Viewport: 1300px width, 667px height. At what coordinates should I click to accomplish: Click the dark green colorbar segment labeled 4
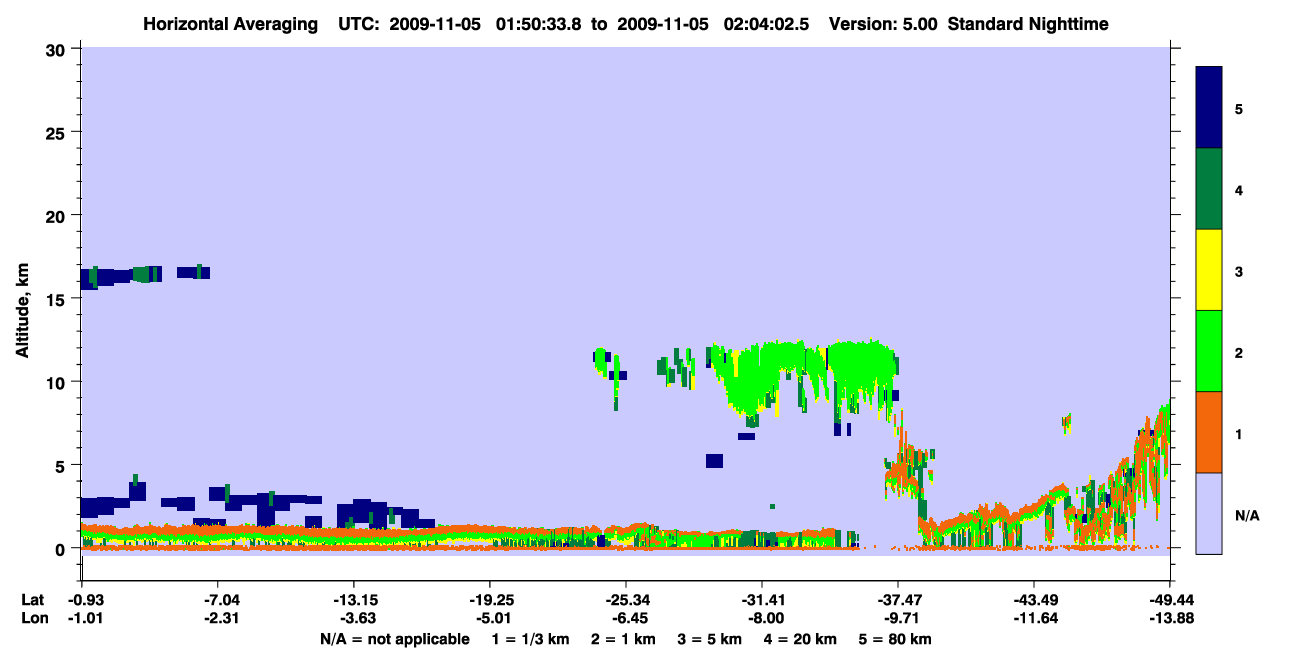(1209, 189)
